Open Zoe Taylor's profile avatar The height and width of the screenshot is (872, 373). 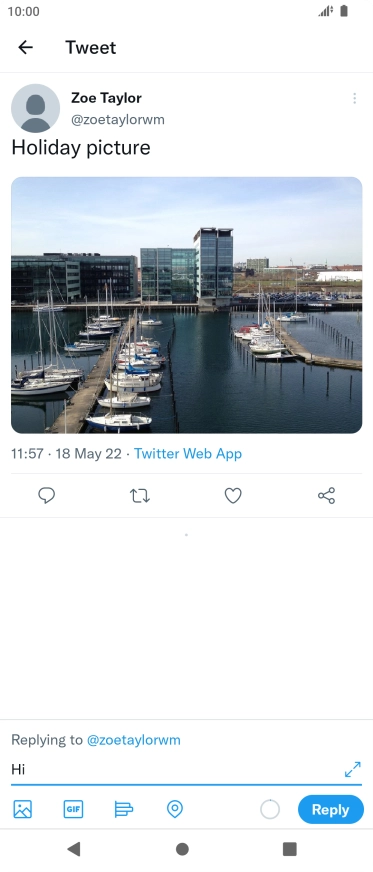[x=36, y=108]
